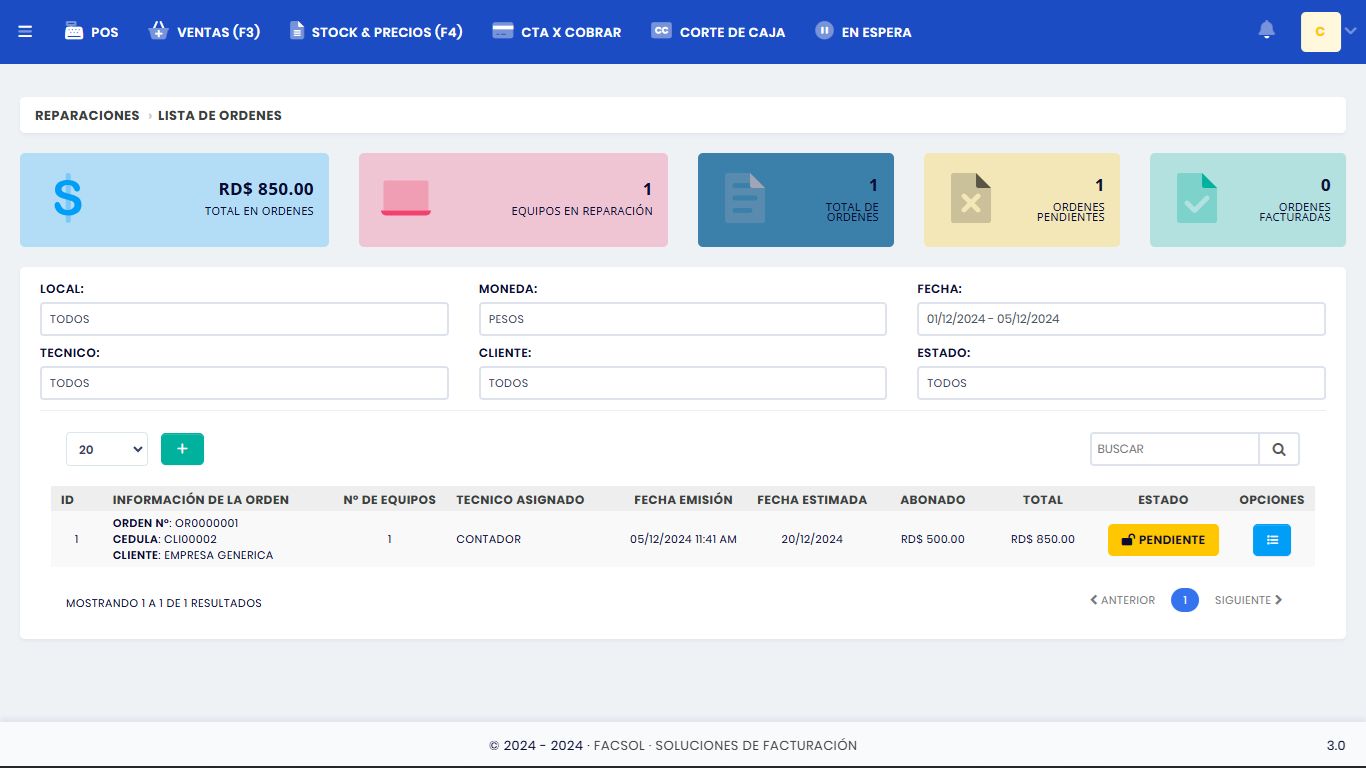Screen dimensions: 1366x768
Task: Change the rows per page selector
Action: click(x=107, y=449)
